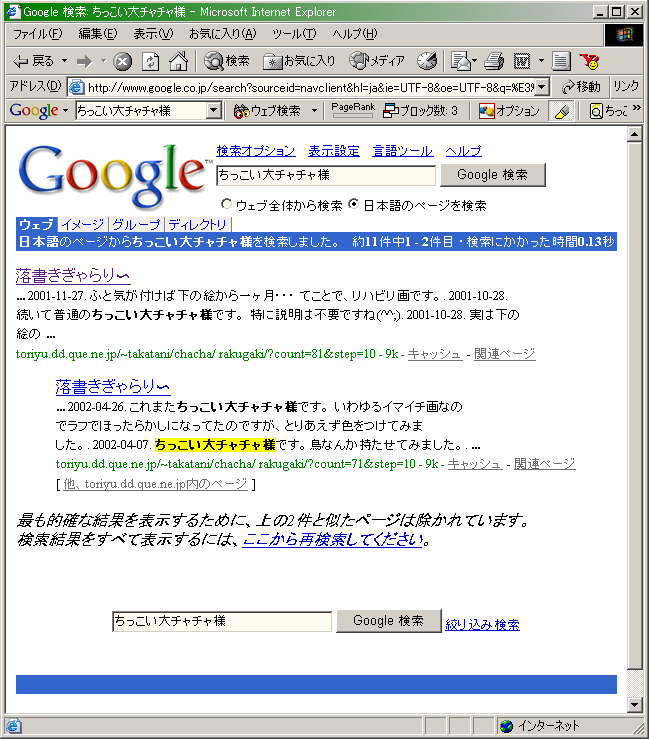Click the PageRank indicator
649x739 pixels.
click(353, 110)
